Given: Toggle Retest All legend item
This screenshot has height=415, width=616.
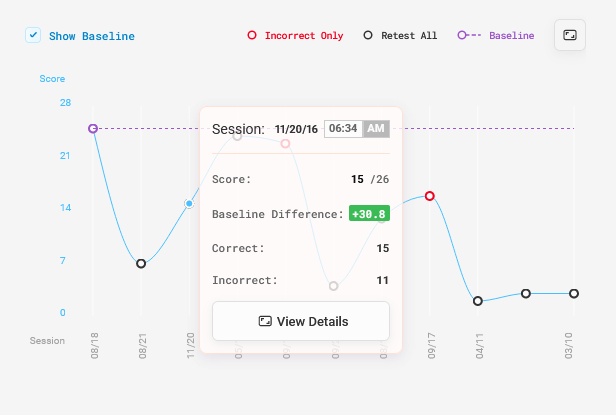Looking at the screenshot, I should pyautogui.click(x=400, y=35).
